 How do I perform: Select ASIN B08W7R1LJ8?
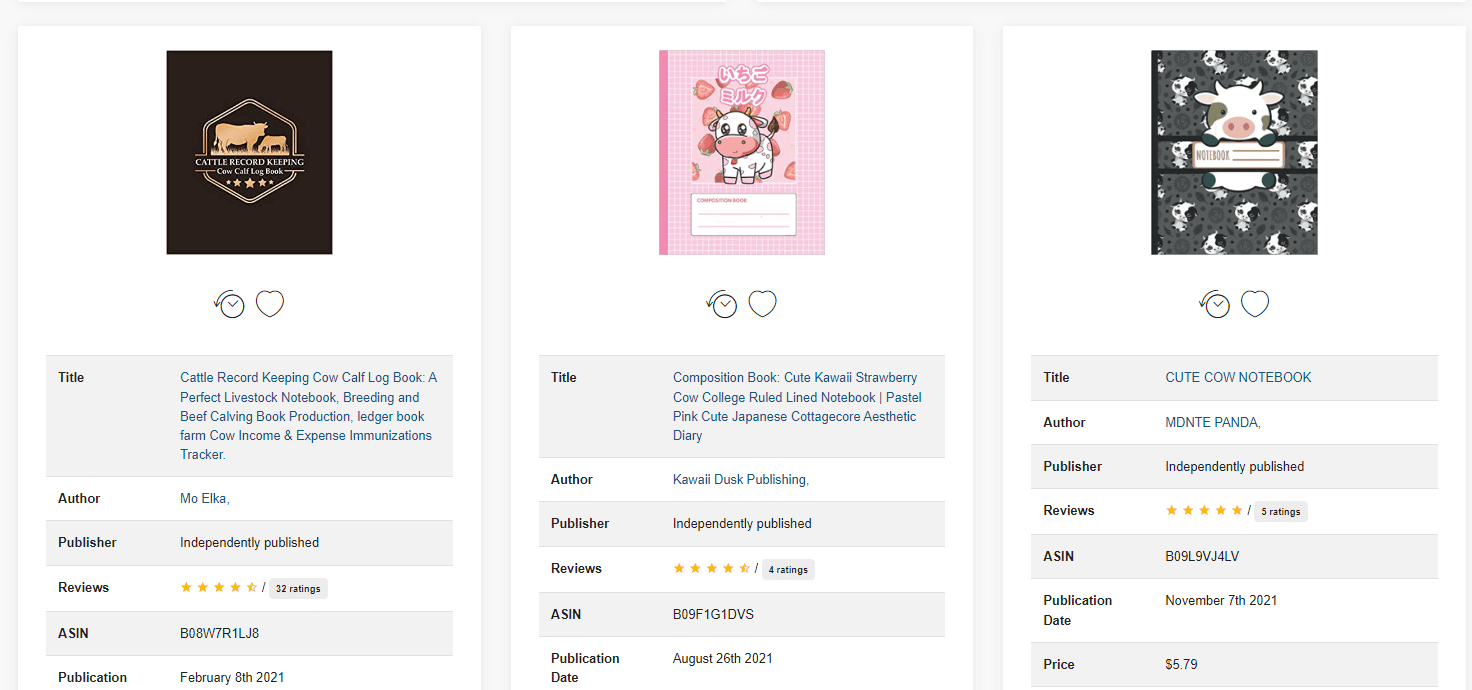click(220, 633)
